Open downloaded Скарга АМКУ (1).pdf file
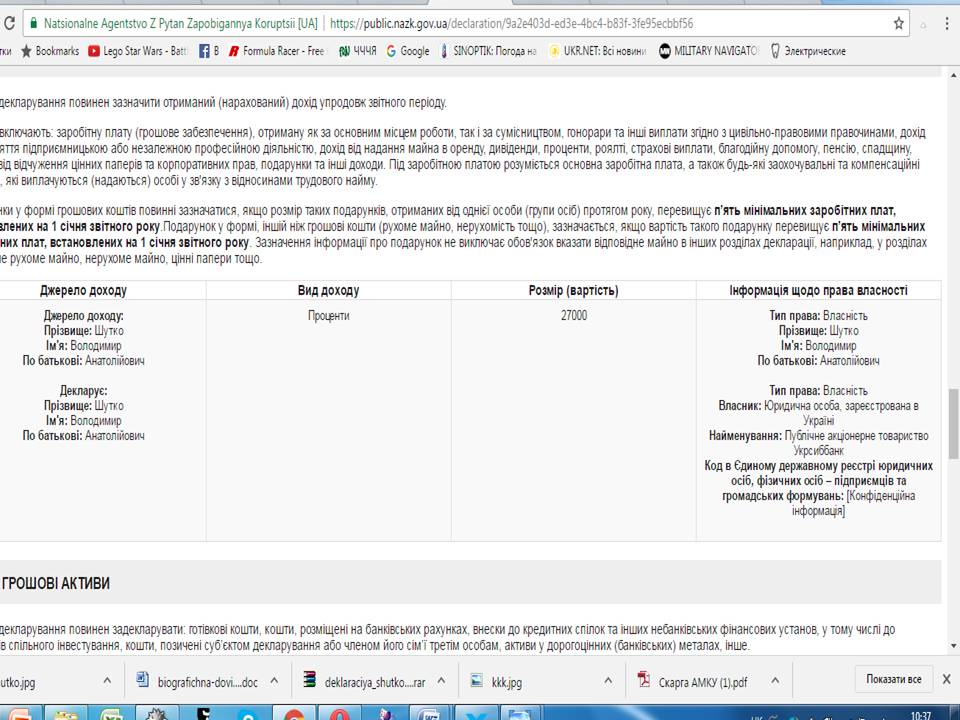This screenshot has width=960, height=720. 703,682
